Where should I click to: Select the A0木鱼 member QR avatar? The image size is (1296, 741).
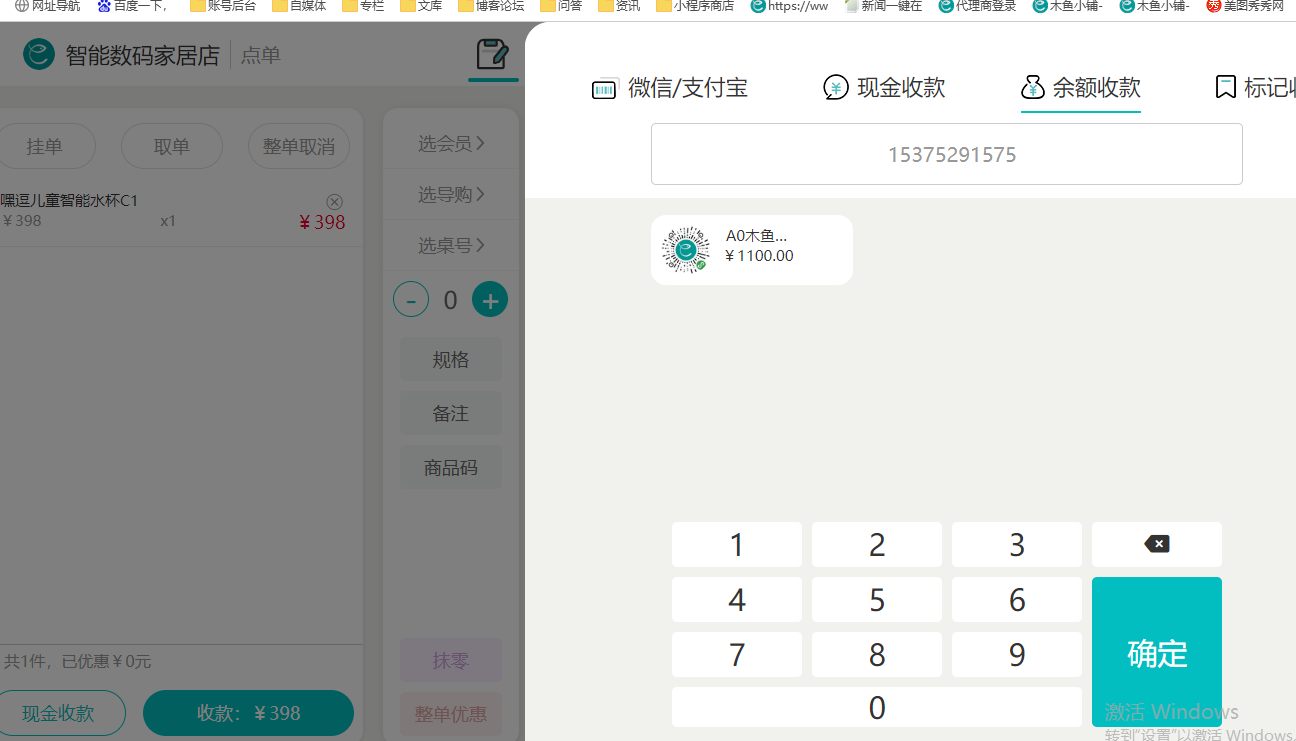click(x=686, y=250)
